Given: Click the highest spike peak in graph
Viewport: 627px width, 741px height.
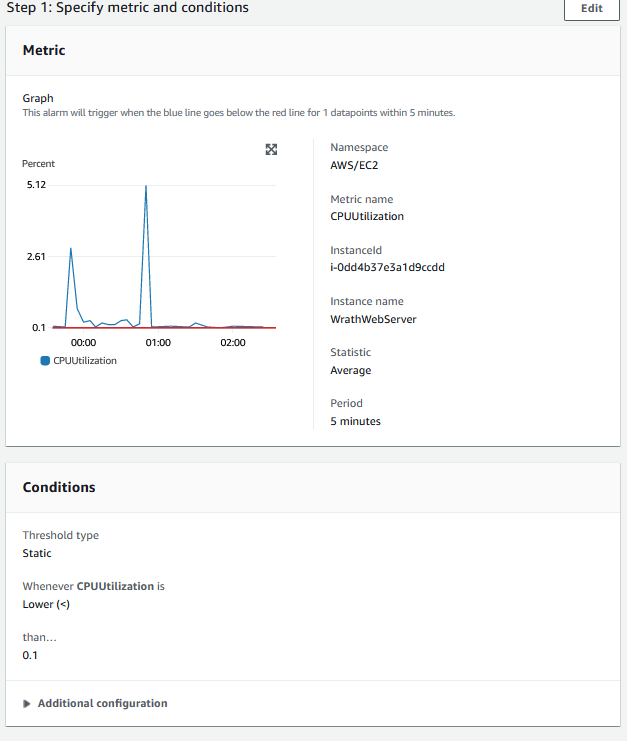Looking at the screenshot, I should [146, 186].
